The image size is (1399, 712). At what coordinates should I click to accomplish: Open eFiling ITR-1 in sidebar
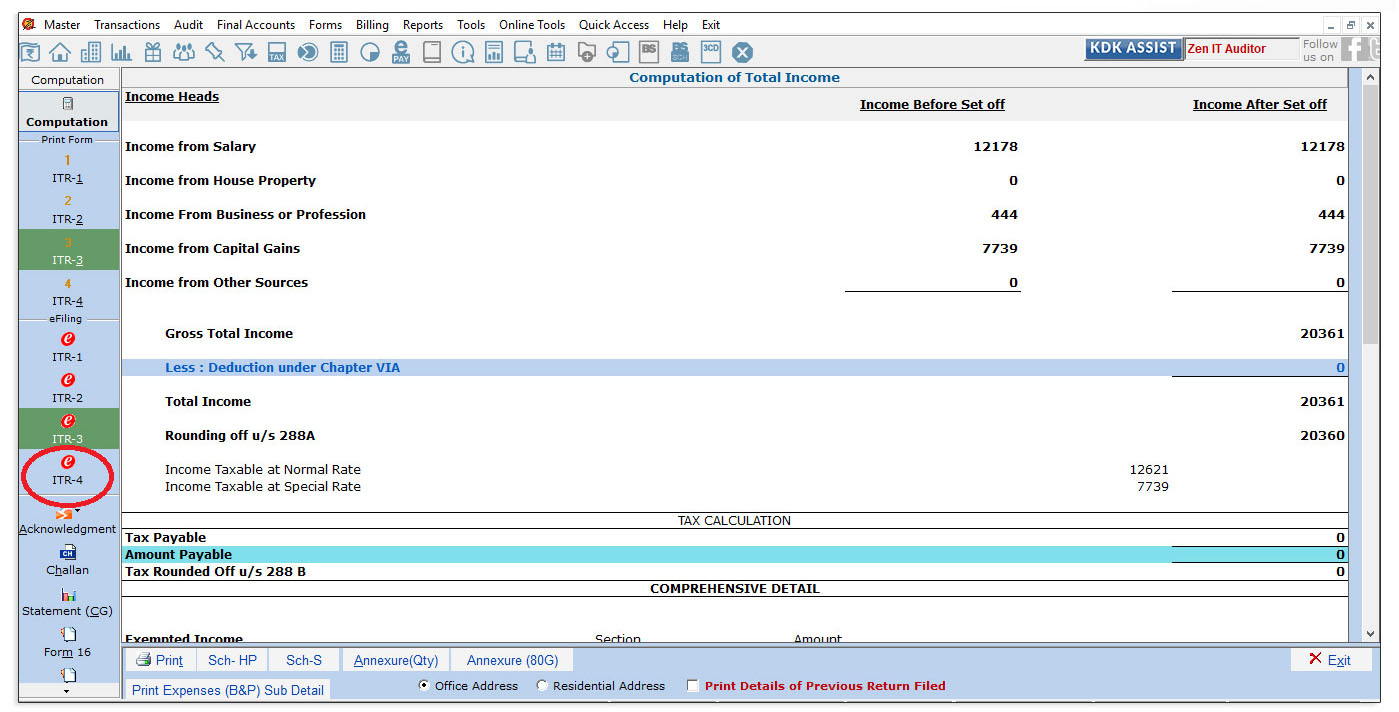[68, 346]
